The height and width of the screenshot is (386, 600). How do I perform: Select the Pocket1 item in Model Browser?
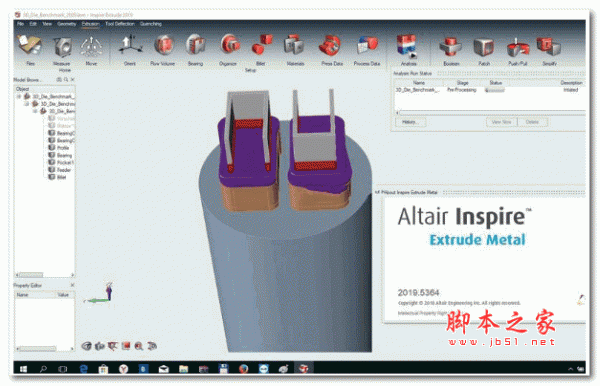(x=65, y=163)
